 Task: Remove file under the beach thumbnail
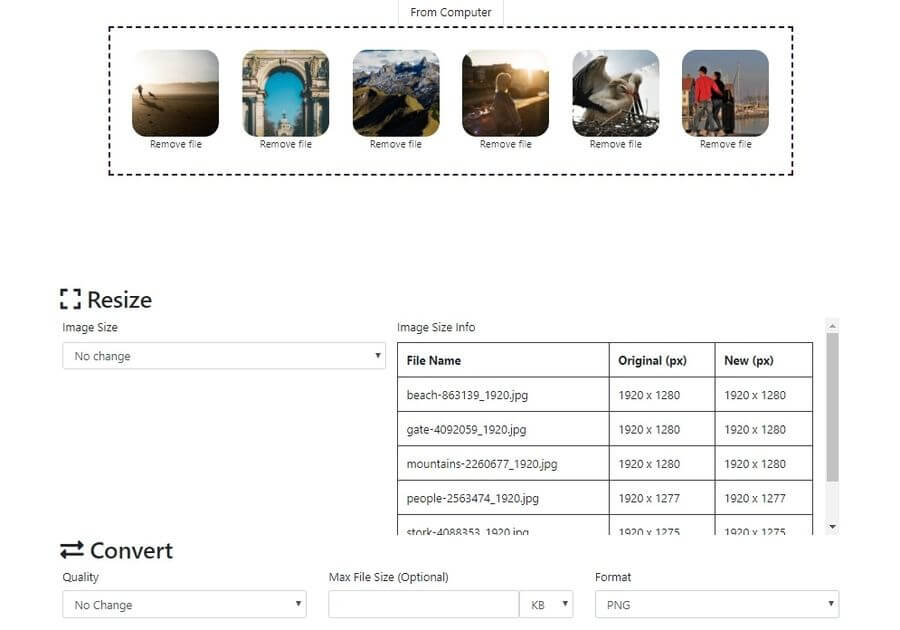click(176, 144)
